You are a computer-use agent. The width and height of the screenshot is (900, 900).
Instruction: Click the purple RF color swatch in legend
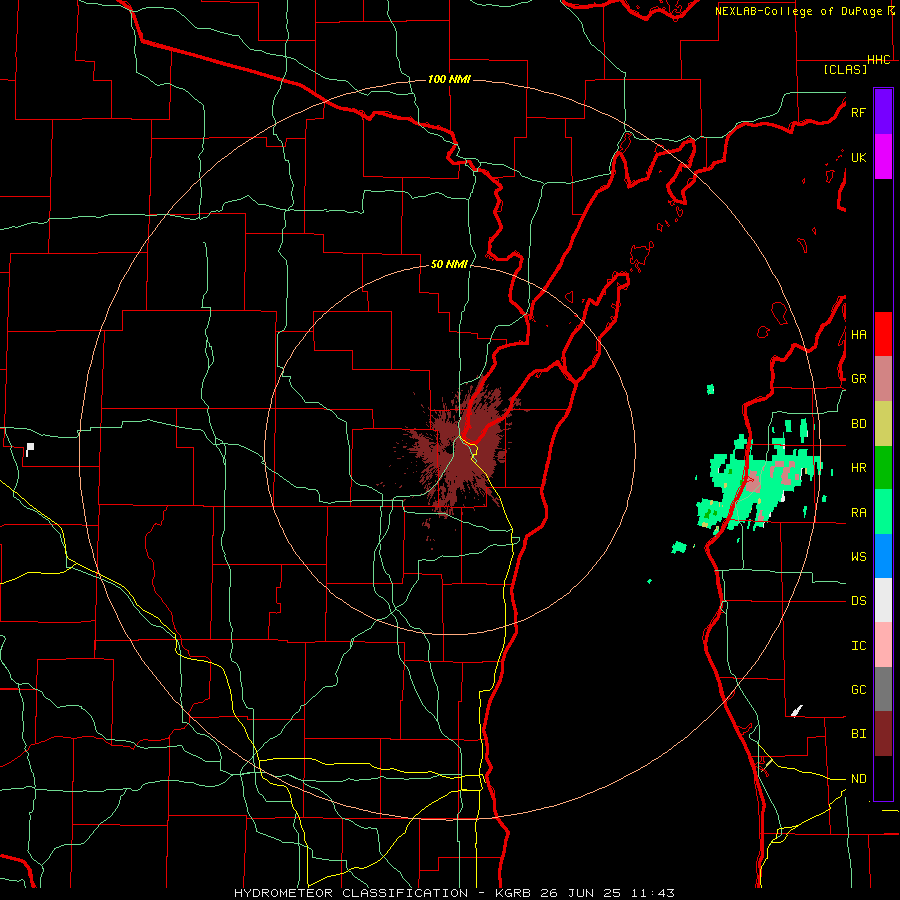[883, 112]
